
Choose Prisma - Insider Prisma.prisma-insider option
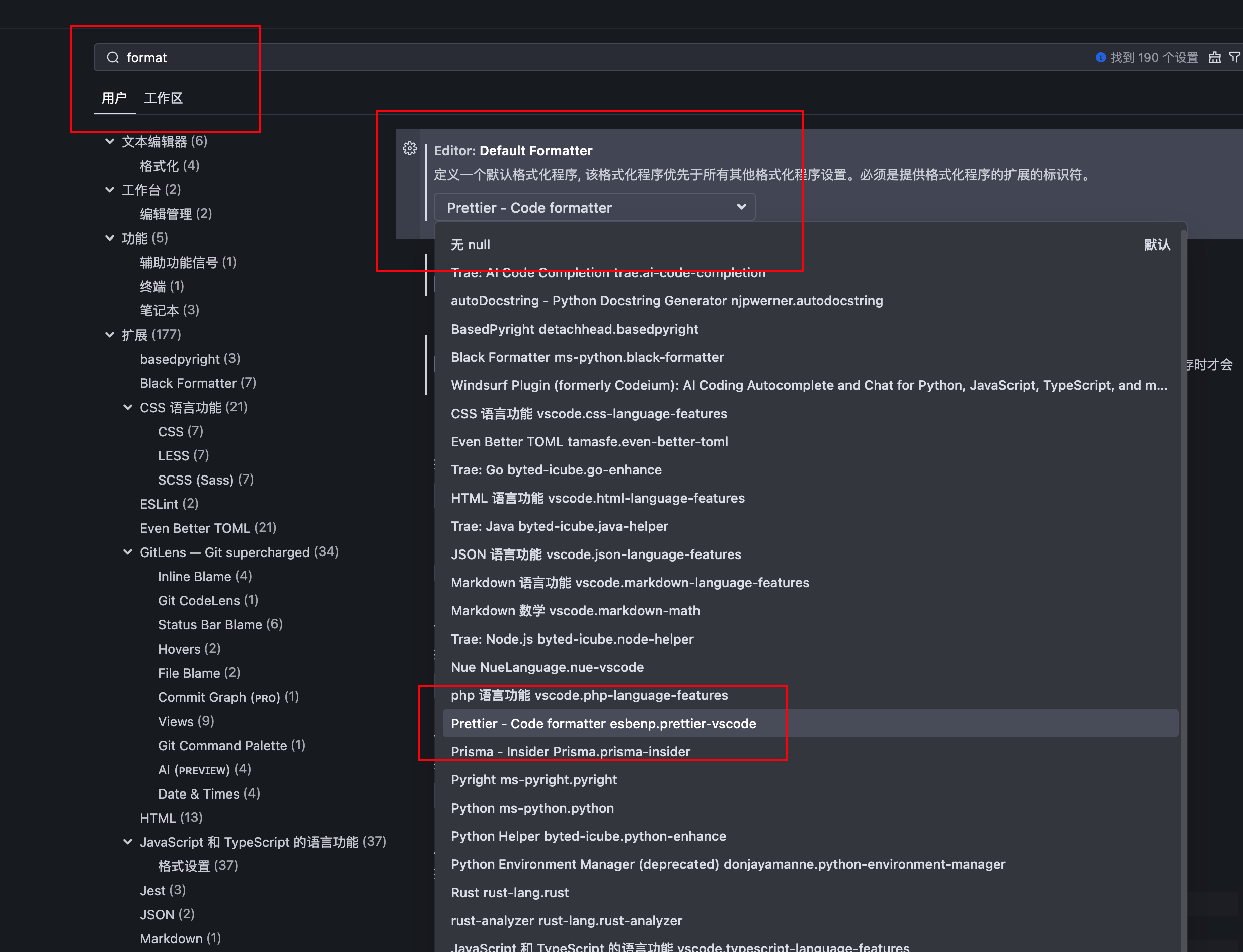point(811,751)
